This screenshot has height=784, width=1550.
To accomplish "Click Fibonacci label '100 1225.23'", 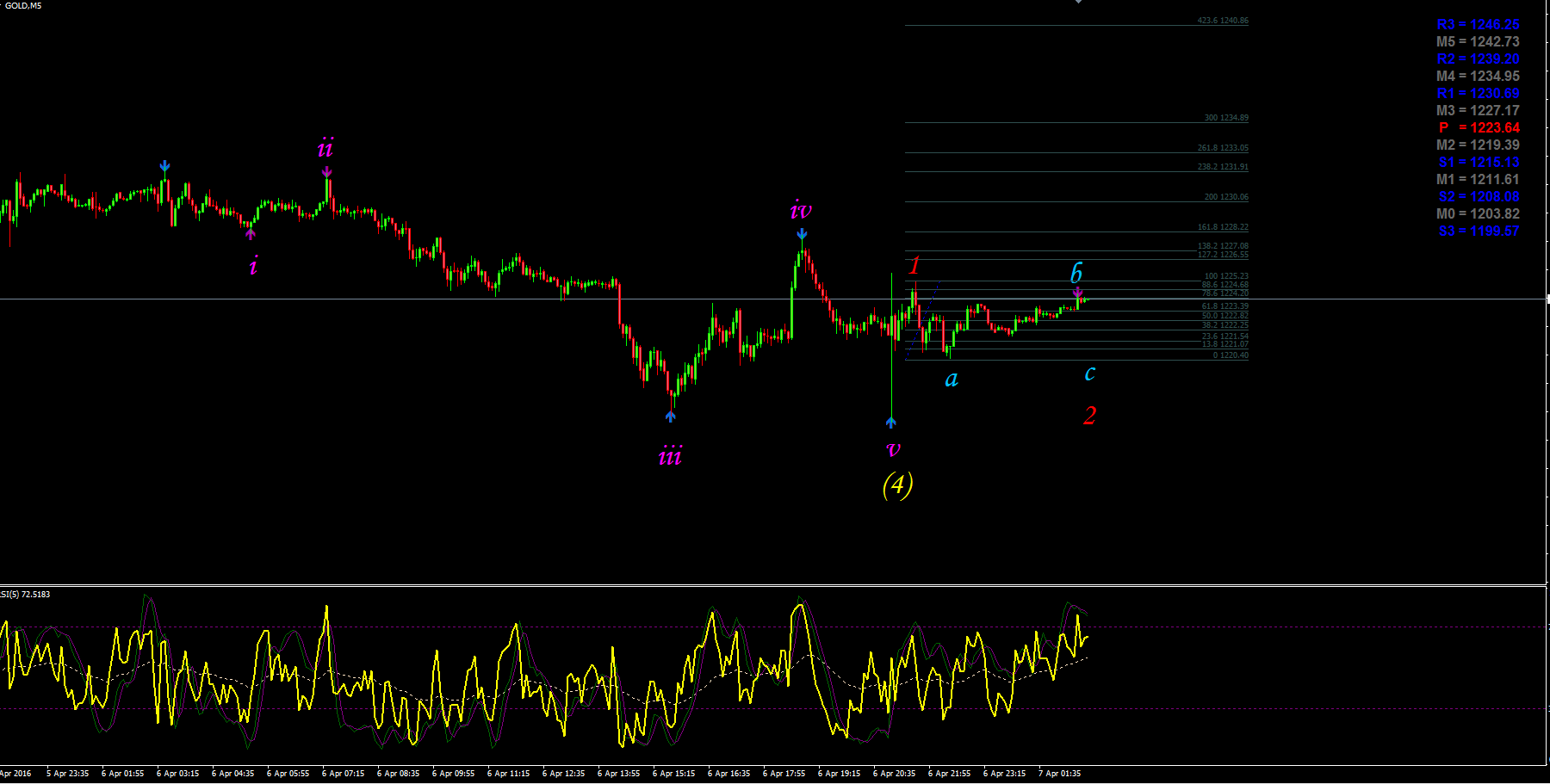I will [1226, 276].
